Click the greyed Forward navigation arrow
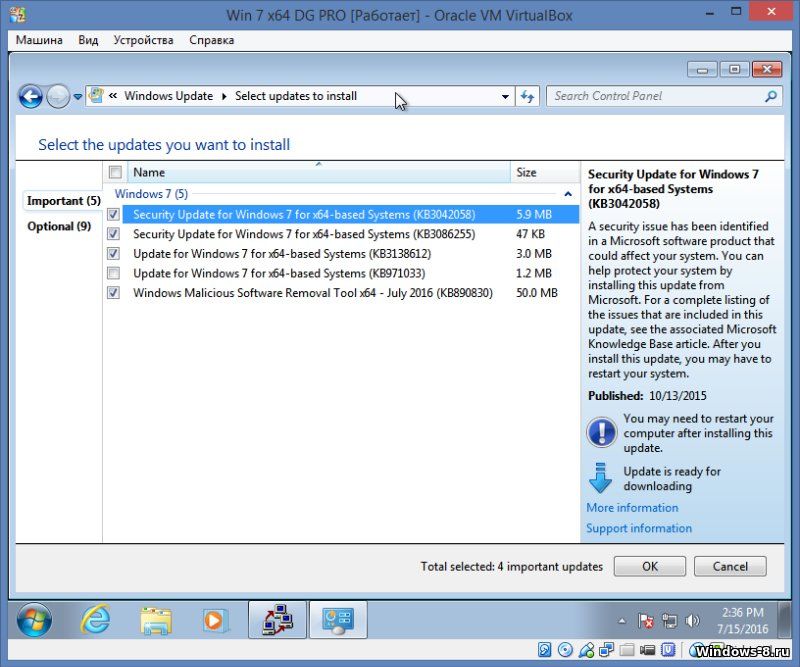Viewport: 800px width, 667px height. (x=58, y=96)
